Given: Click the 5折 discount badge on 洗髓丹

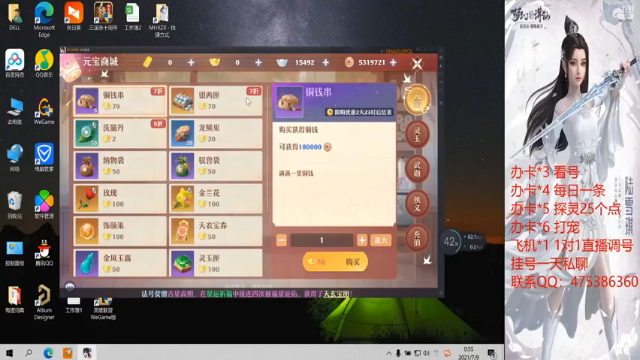Looking at the screenshot, I should [x=158, y=123].
